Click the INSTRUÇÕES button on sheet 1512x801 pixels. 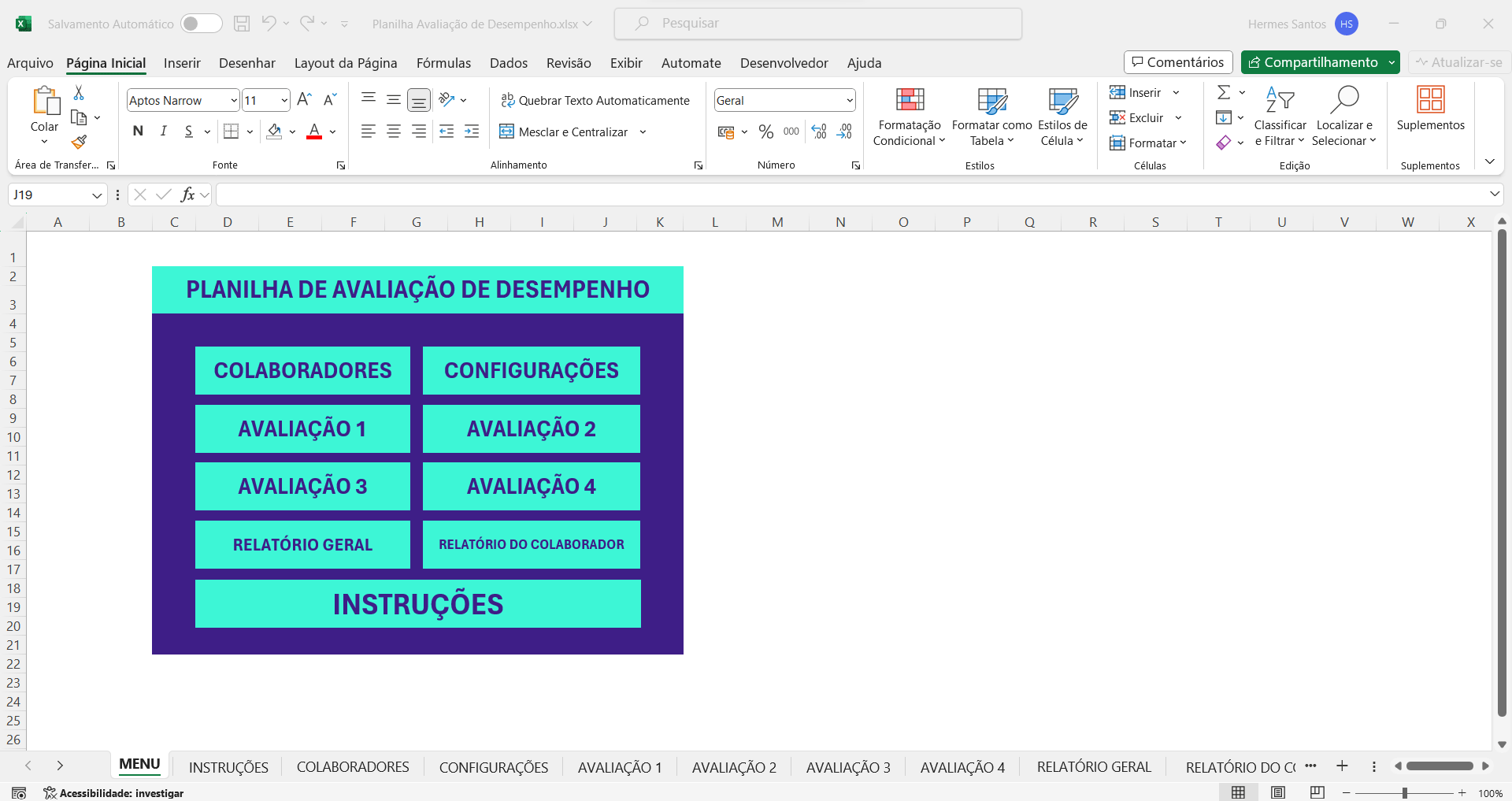[418, 604]
